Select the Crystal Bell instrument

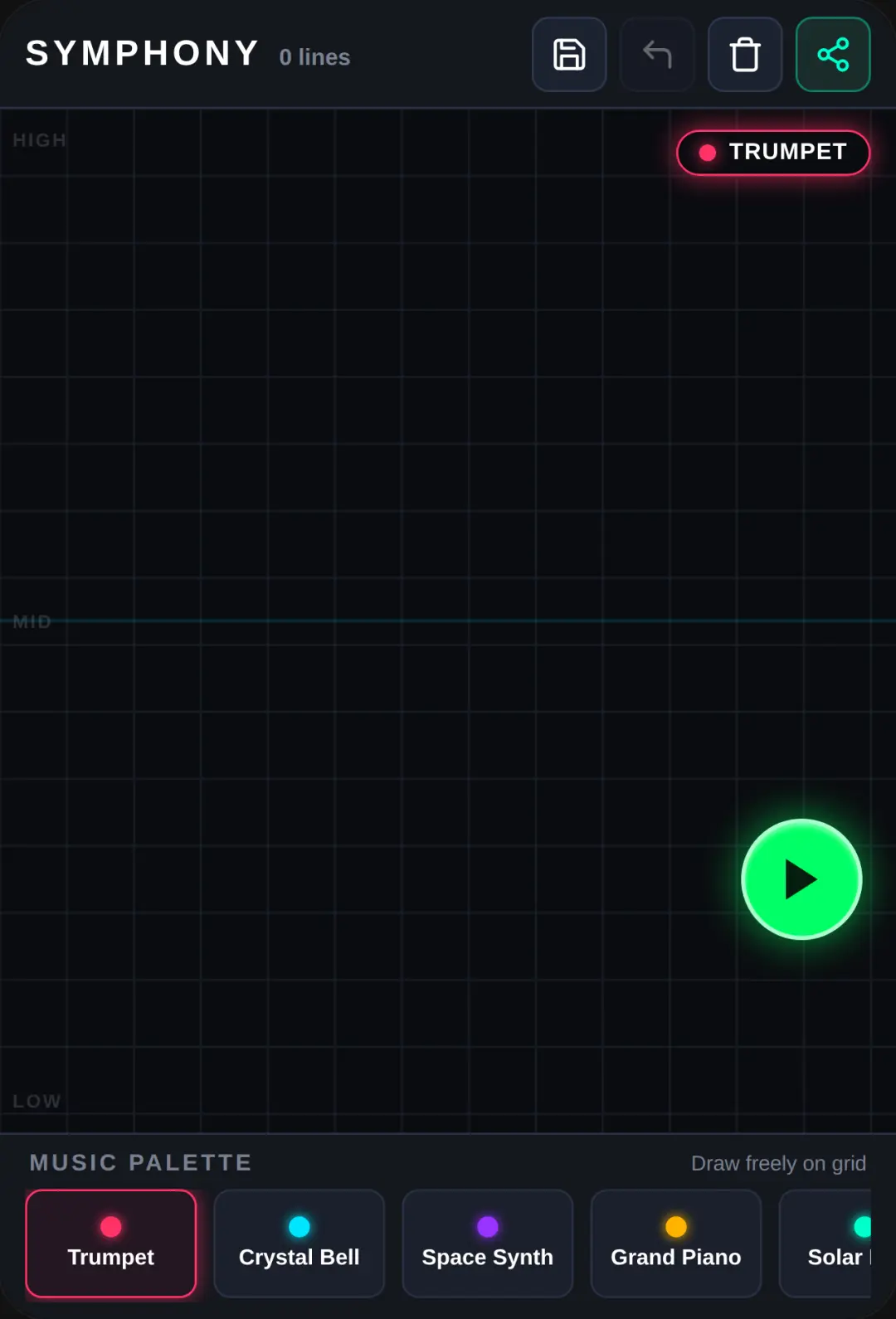pos(299,1244)
